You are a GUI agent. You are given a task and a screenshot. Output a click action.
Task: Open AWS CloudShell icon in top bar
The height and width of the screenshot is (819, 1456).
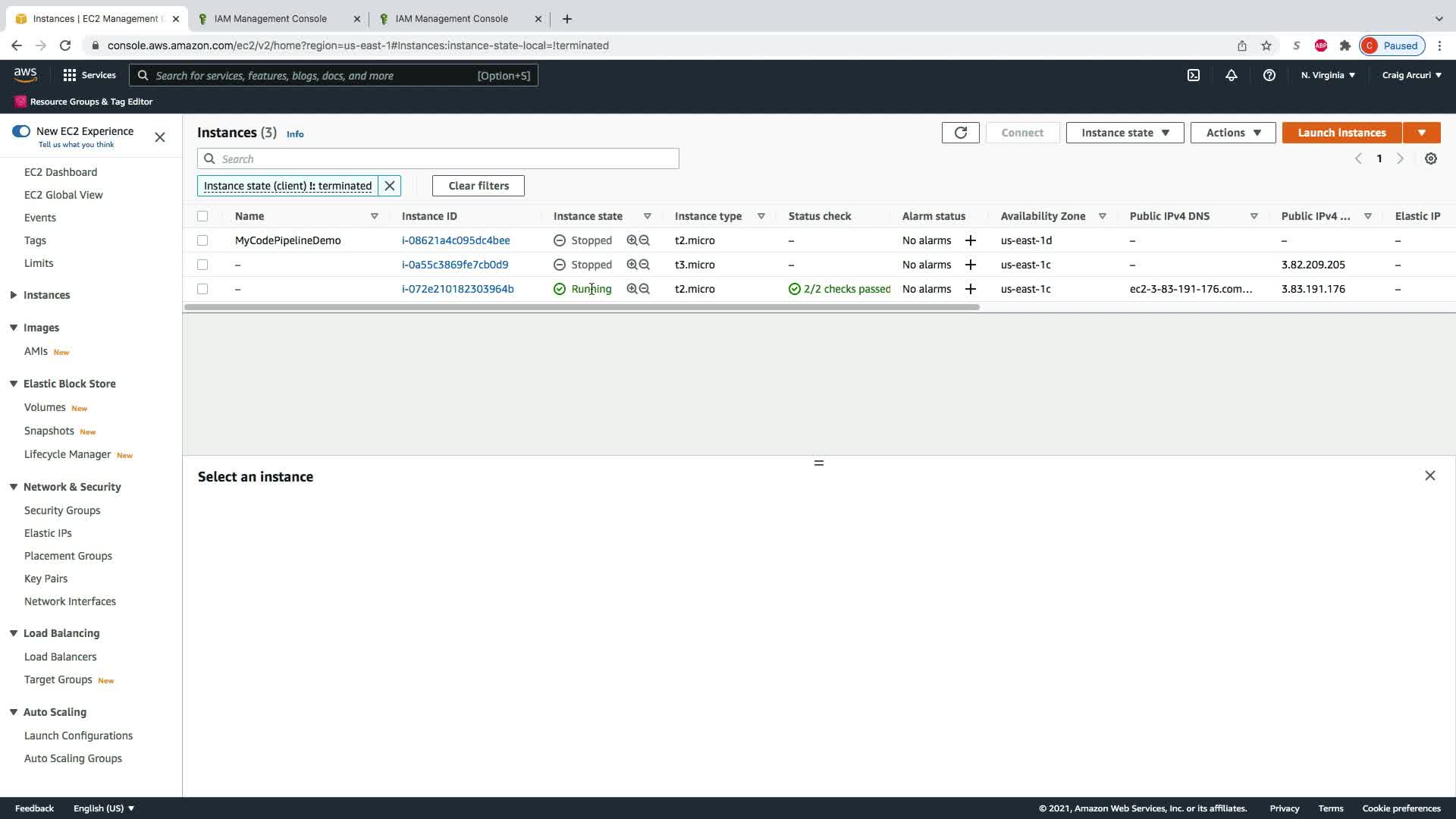pos(1194,75)
